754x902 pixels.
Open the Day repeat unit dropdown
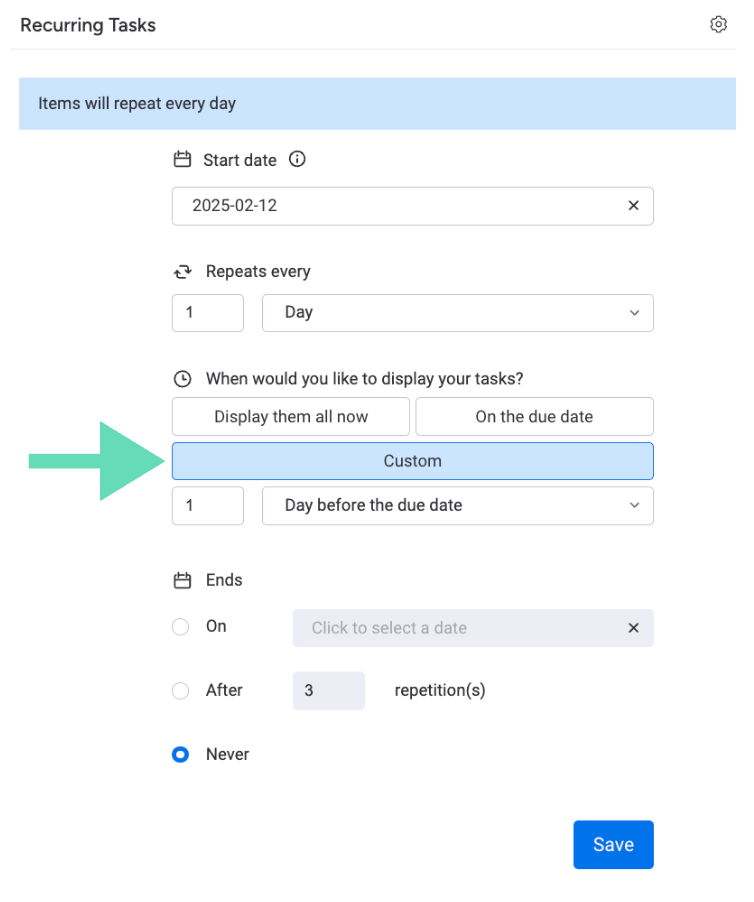click(x=457, y=313)
